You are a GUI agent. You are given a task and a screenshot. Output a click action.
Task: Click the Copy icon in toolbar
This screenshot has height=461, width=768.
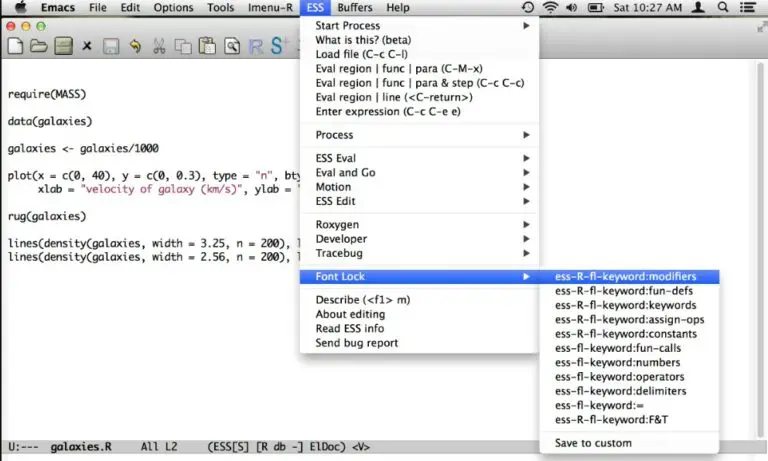click(183, 46)
